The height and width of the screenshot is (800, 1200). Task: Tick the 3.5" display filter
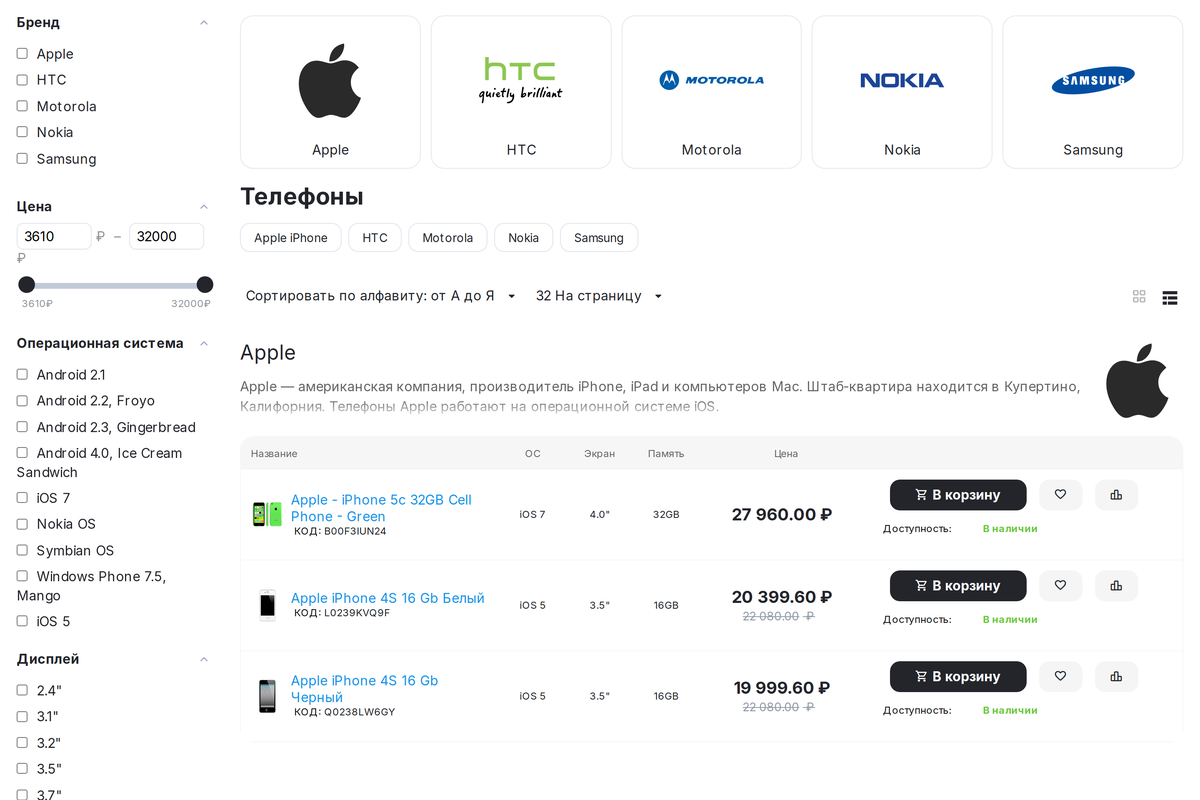click(22, 769)
